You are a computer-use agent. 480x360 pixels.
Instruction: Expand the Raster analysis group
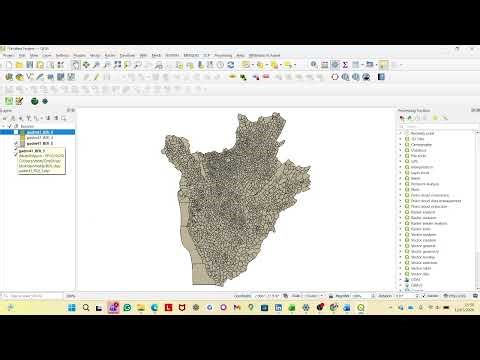[x=401, y=212]
